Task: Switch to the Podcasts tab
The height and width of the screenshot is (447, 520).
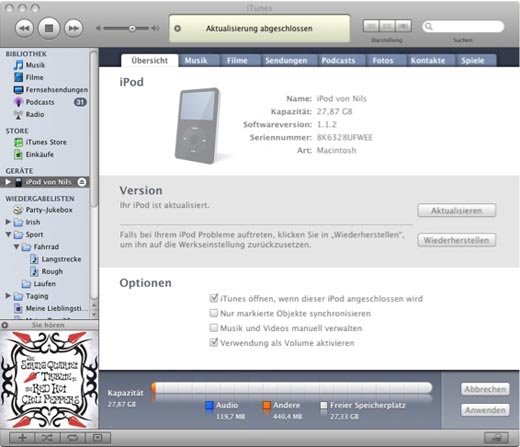Action: [338, 61]
